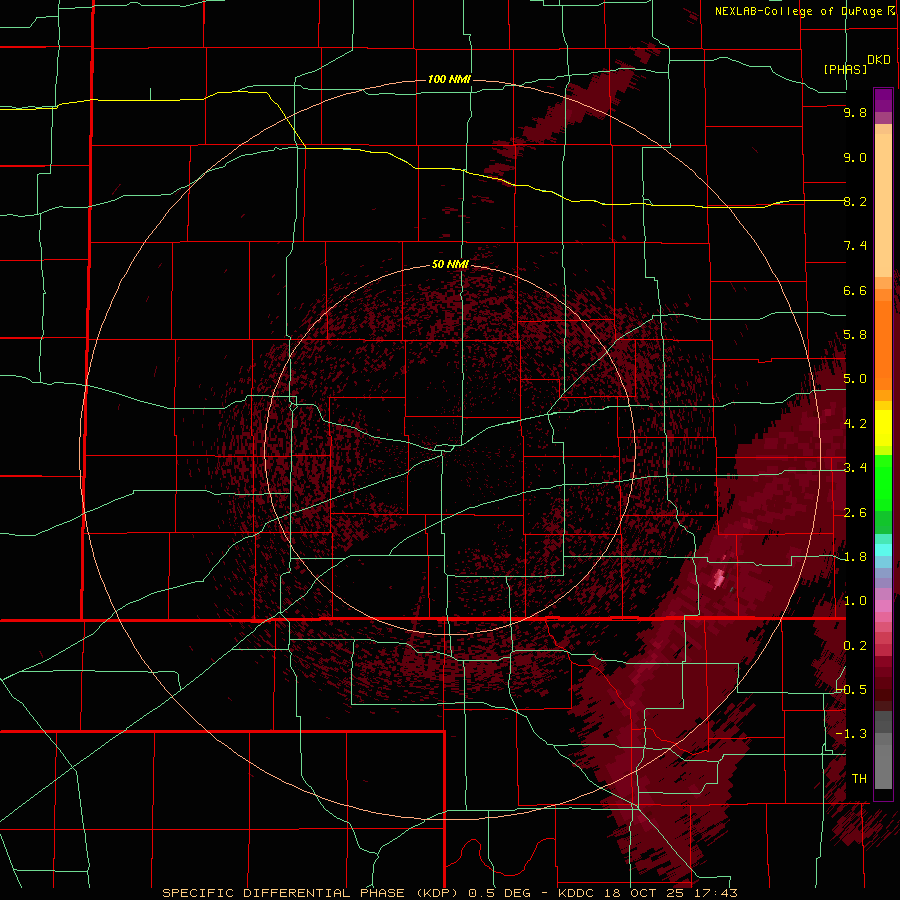Click the 2.6 value on the color scale
Image resolution: width=900 pixels, height=900 pixels.
click(x=855, y=513)
